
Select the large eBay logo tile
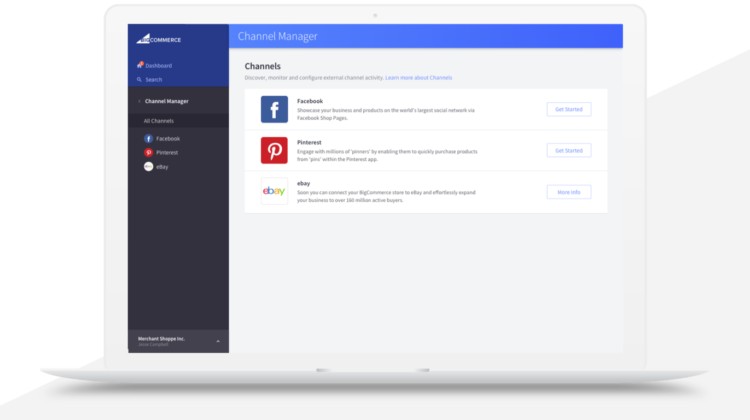pos(274,191)
